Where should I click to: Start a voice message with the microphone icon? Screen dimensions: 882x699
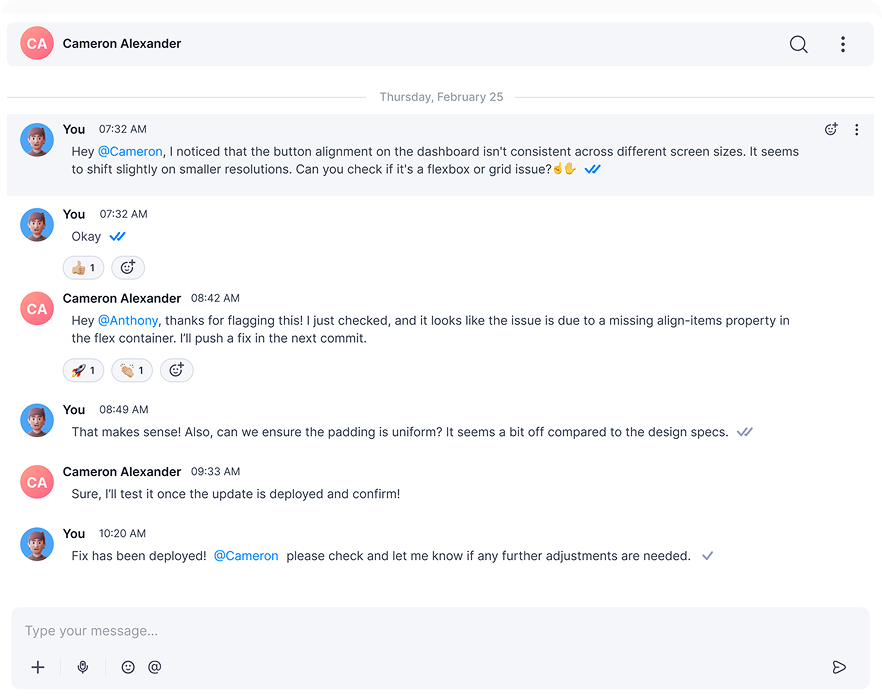pyautogui.click(x=83, y=667)
